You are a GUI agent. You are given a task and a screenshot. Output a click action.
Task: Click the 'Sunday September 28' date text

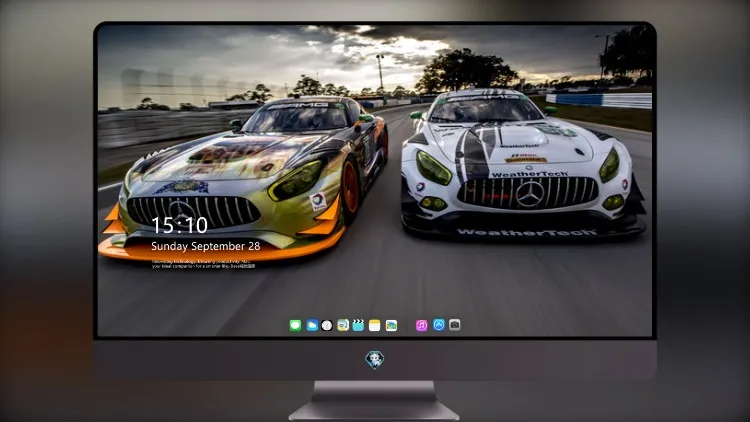point(206,246)
